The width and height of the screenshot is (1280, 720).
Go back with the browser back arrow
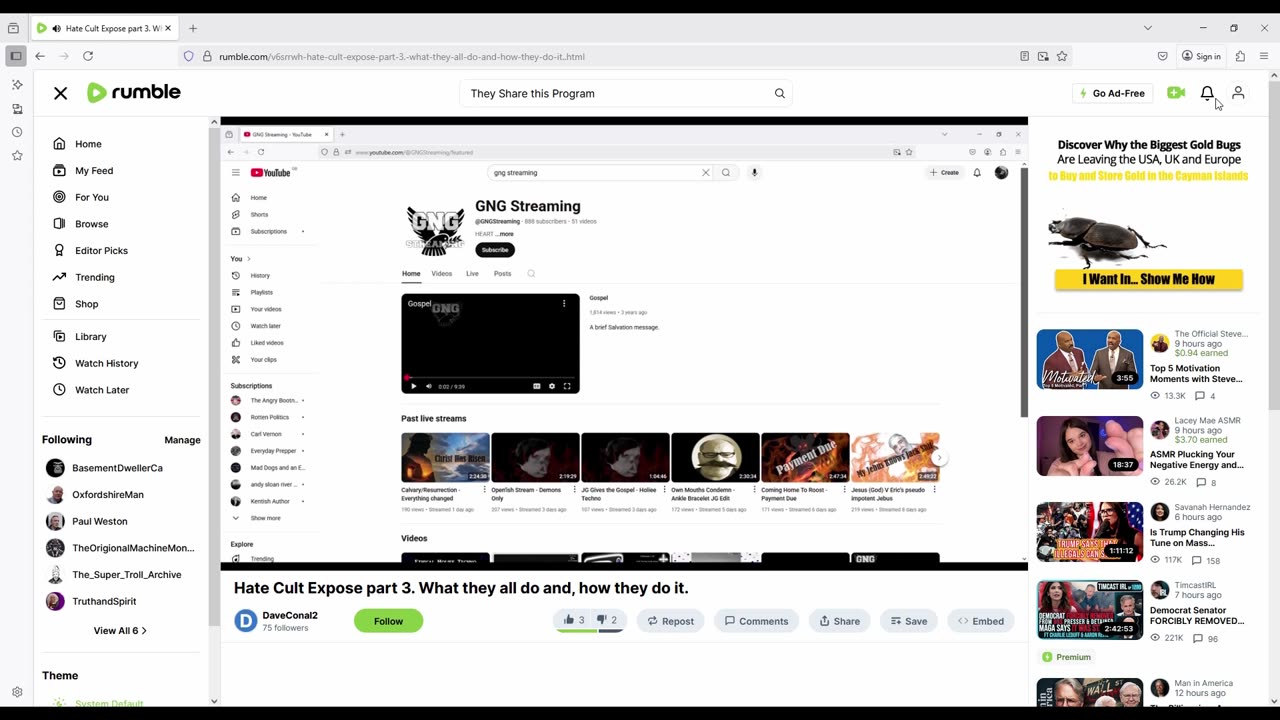point(40,56)
